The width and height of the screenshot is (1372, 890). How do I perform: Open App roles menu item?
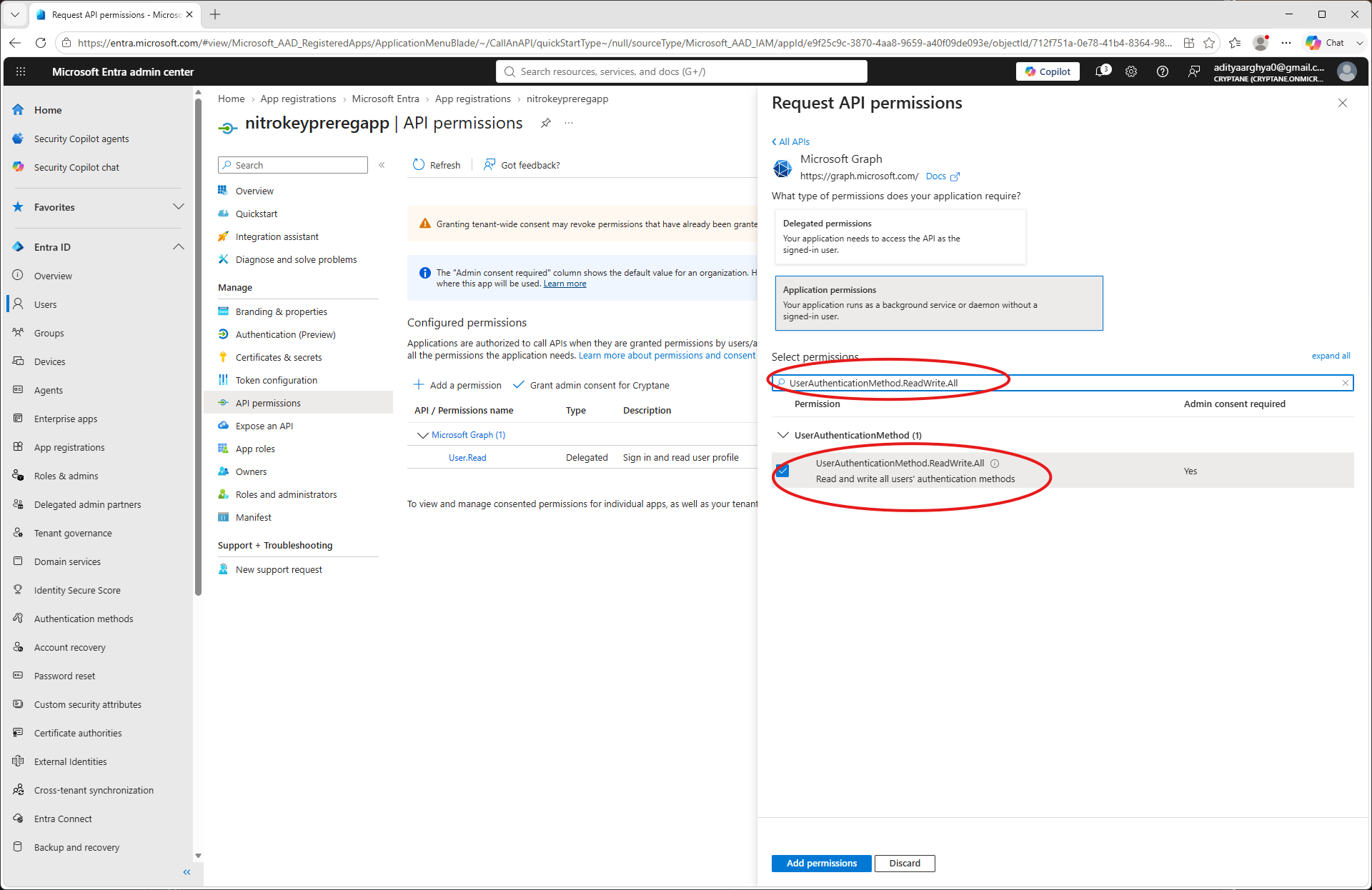tap(255, 449)
